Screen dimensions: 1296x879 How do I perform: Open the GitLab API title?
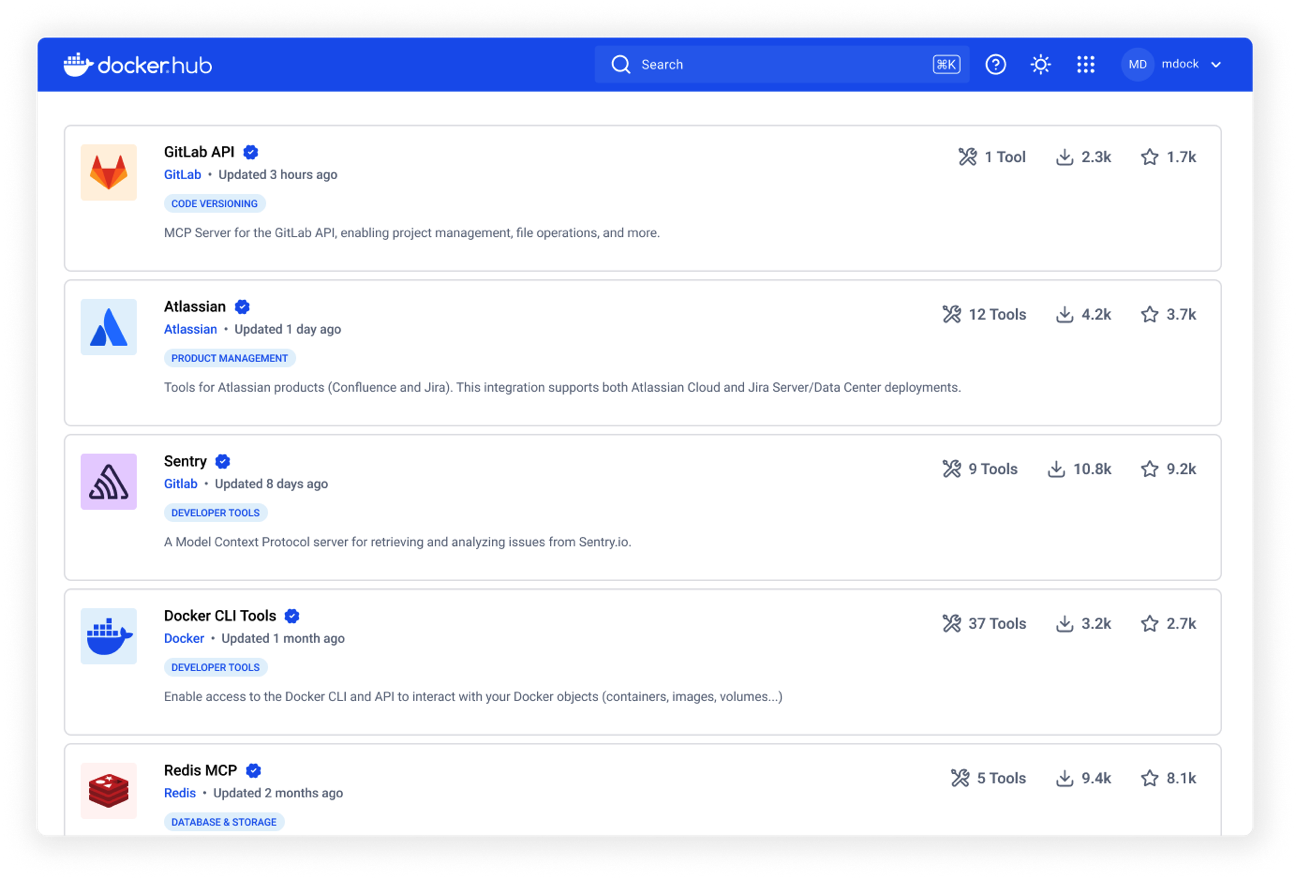199,152
